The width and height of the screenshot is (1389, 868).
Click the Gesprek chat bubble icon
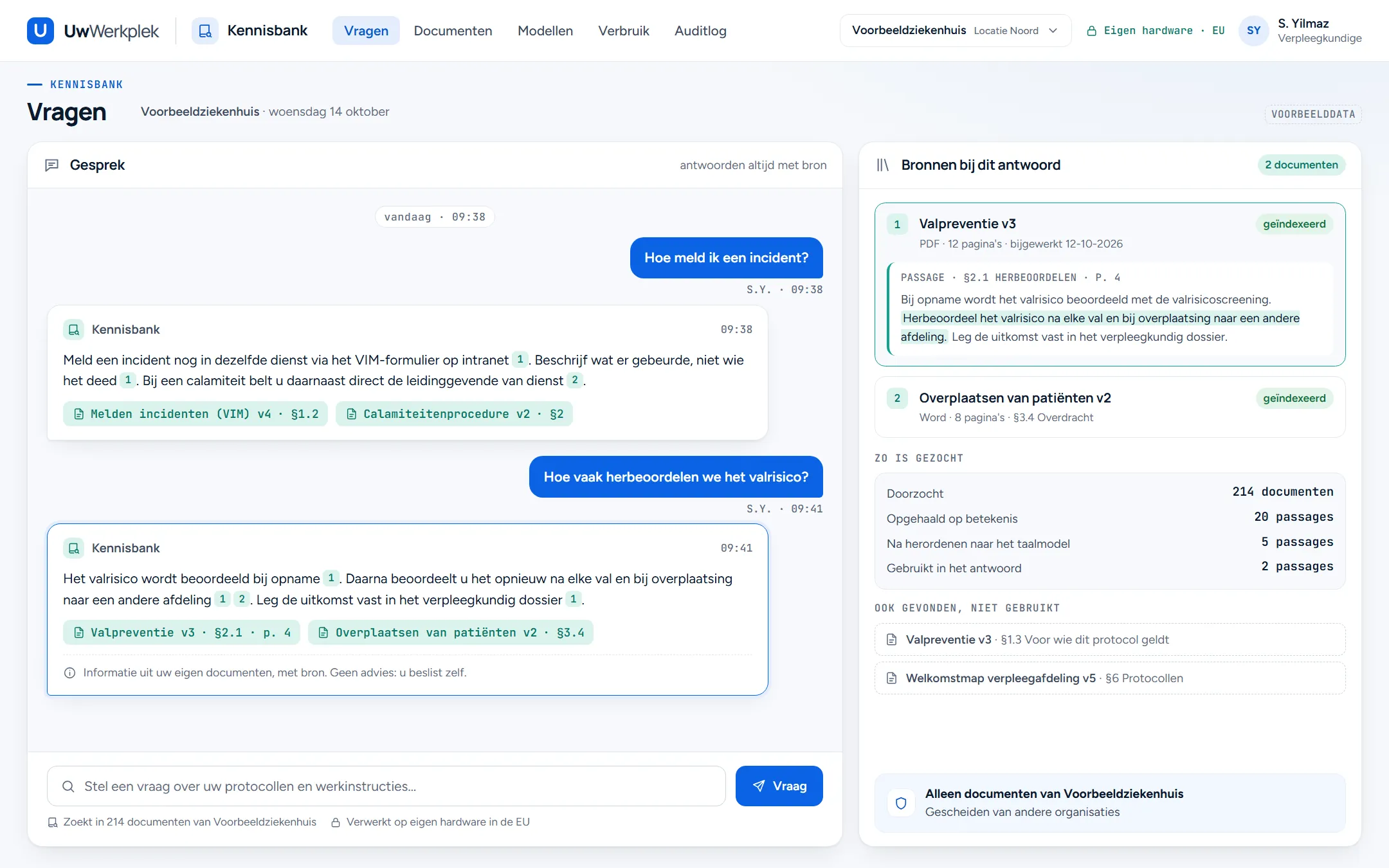click(52, 165)
